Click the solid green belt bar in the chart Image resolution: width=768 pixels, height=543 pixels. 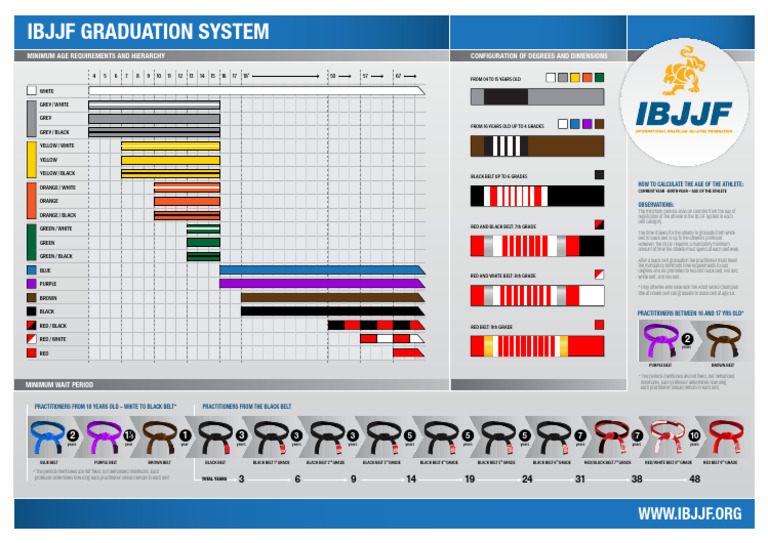(203, 242)
